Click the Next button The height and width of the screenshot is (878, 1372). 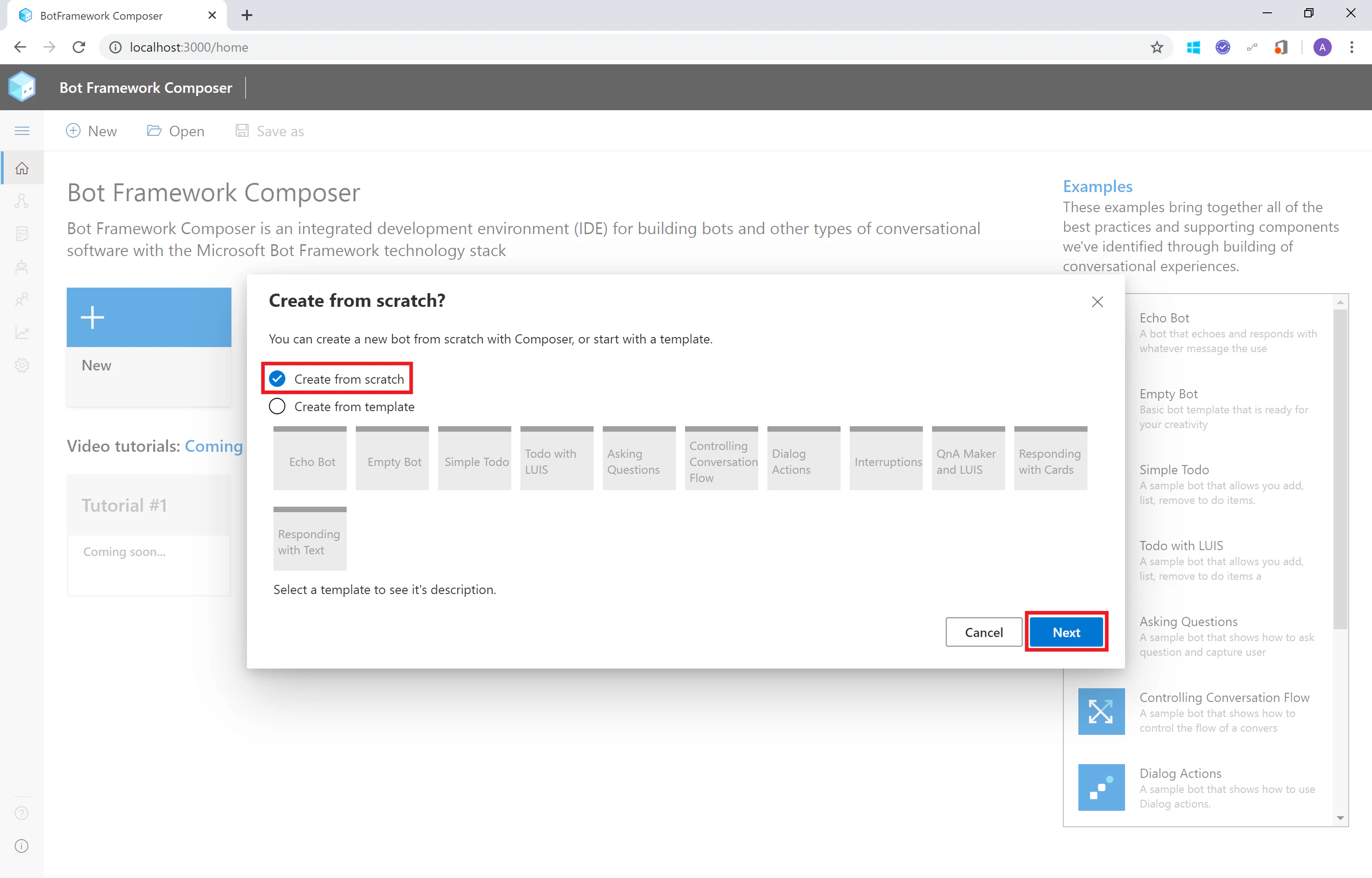click(x=1066, y=632)
